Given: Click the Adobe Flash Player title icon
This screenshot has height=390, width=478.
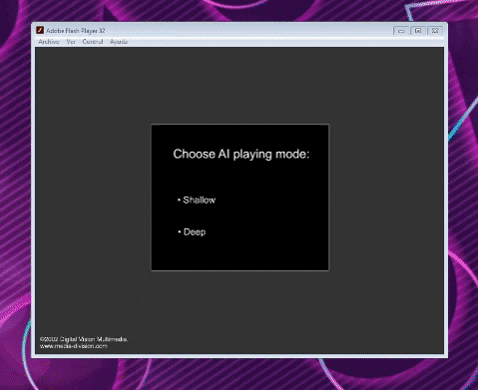Looking at the screenshot, I should [x=40, y=30].
